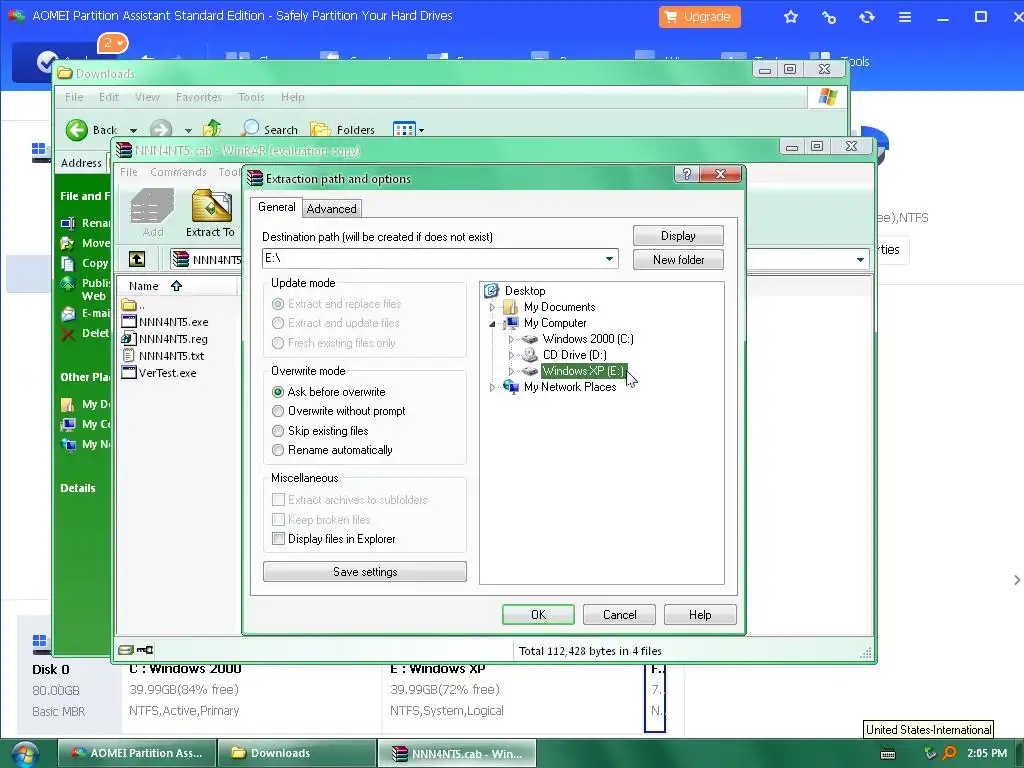This screenshot has height=768, width=1024.
Task: Open Commands menu in WinRAR
Action: [178, 172]
